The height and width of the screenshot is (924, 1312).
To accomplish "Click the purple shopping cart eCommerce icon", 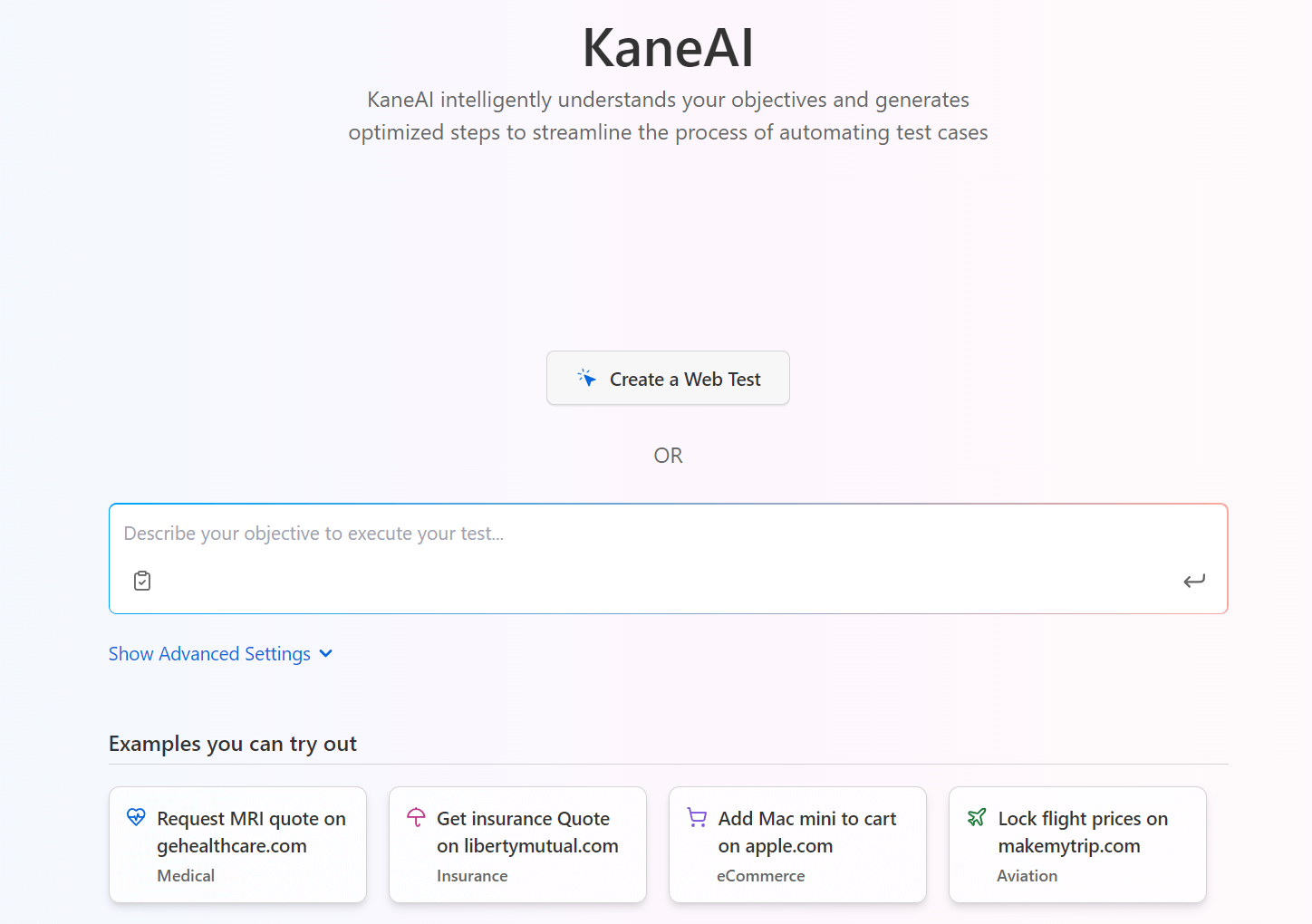I will 697,816.
